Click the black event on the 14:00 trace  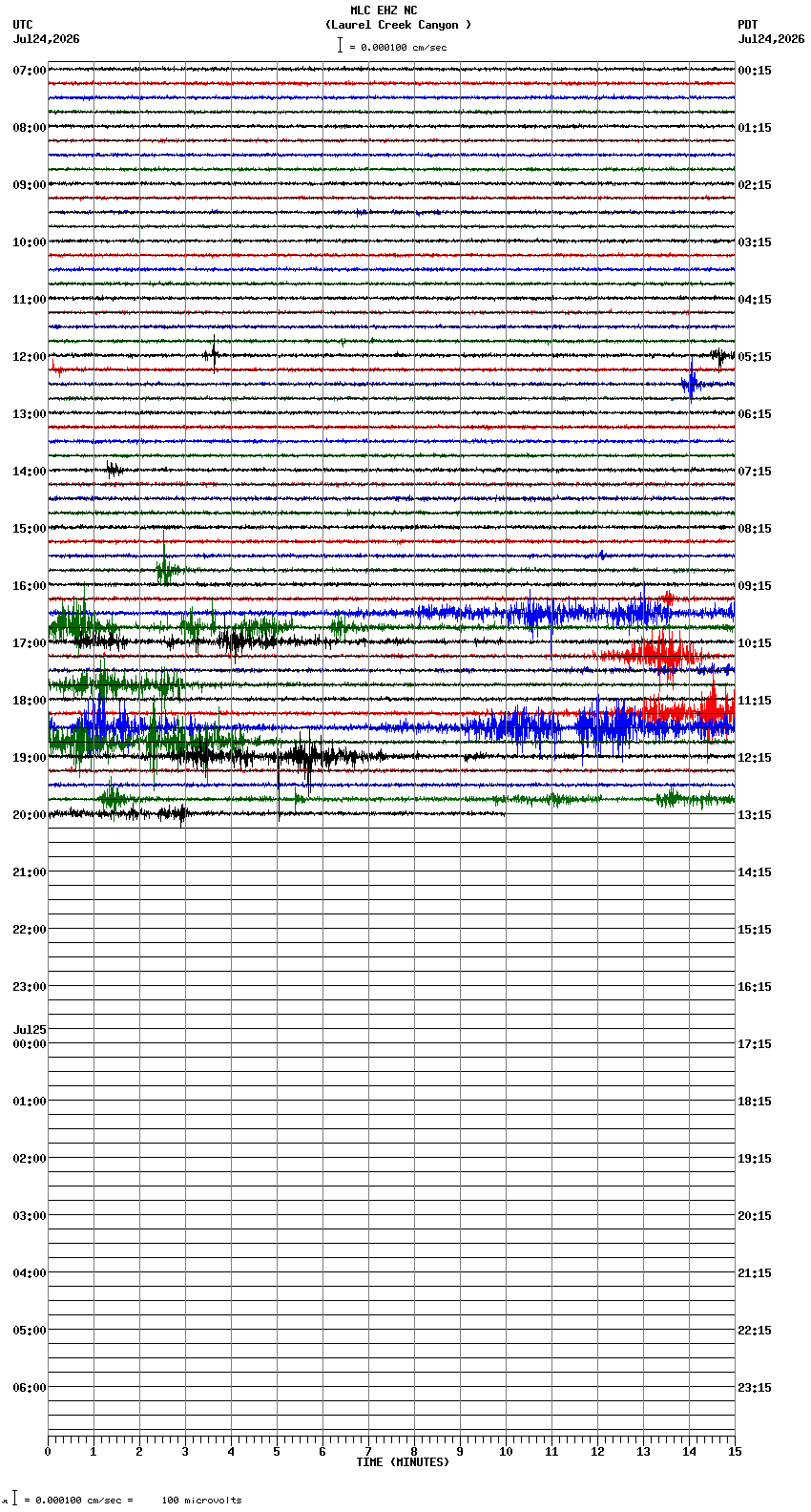114,469
